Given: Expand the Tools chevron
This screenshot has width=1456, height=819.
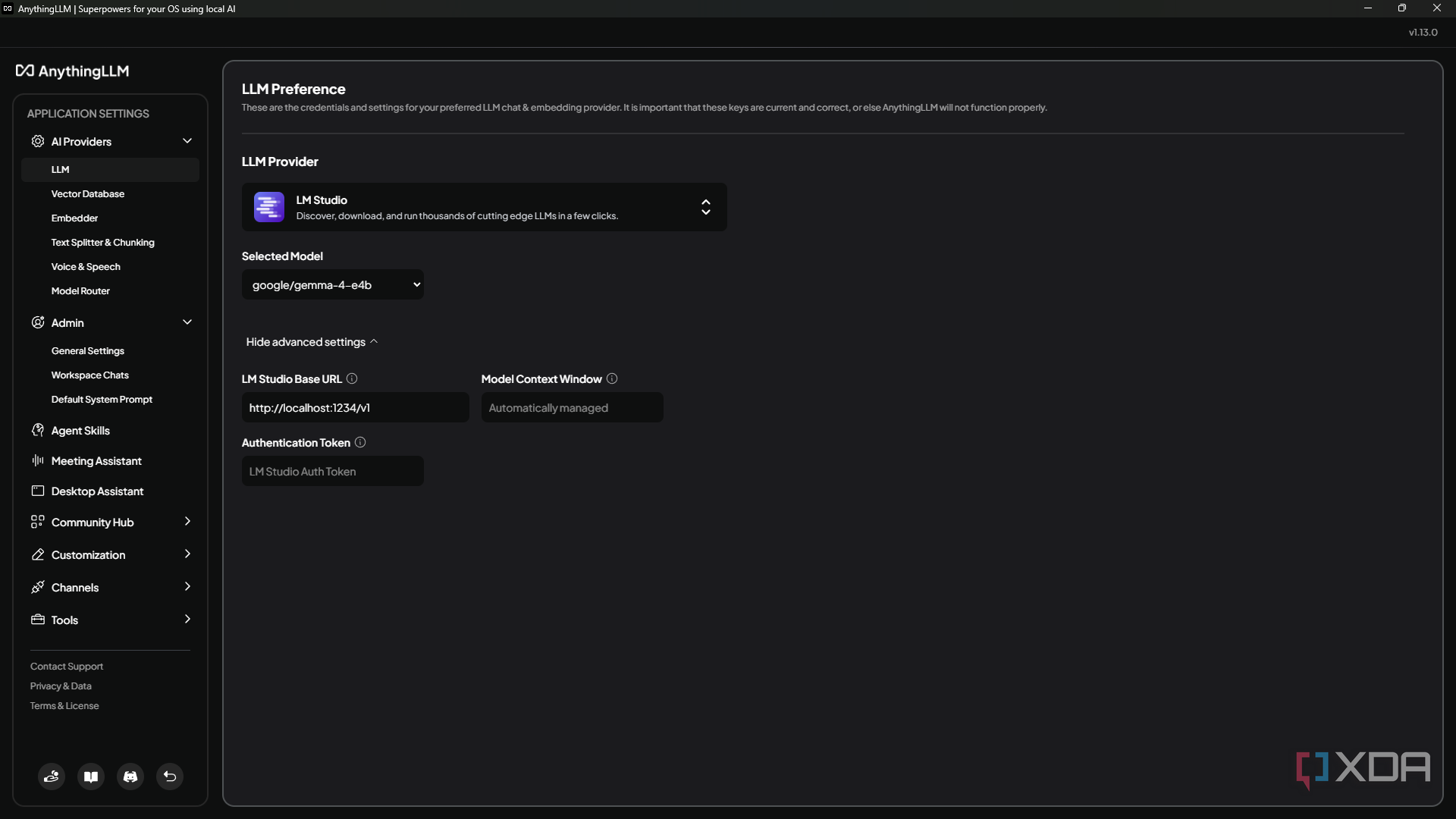Looking at the screenshot, I should (187, 620).
